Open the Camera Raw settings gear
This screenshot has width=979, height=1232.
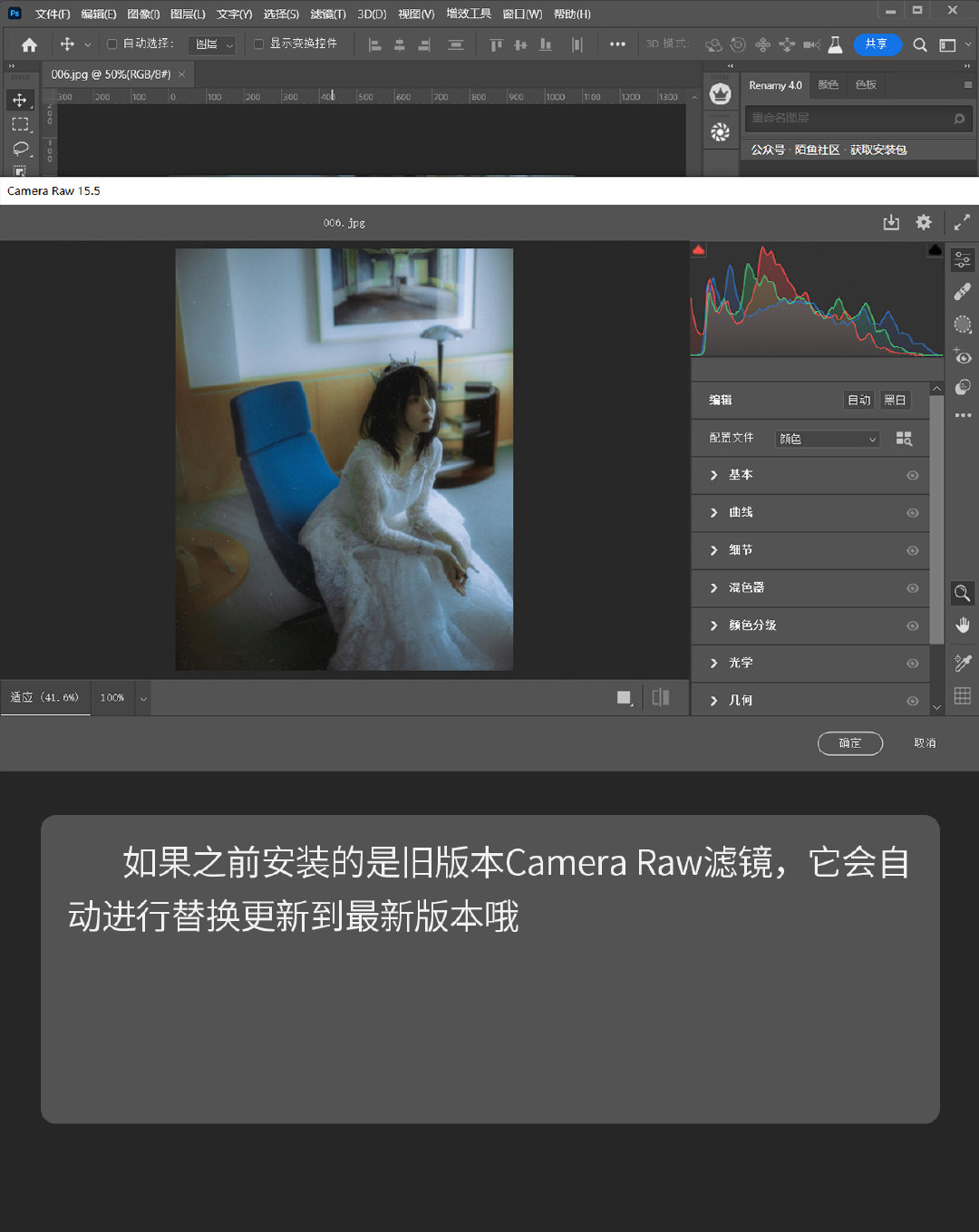924,222
